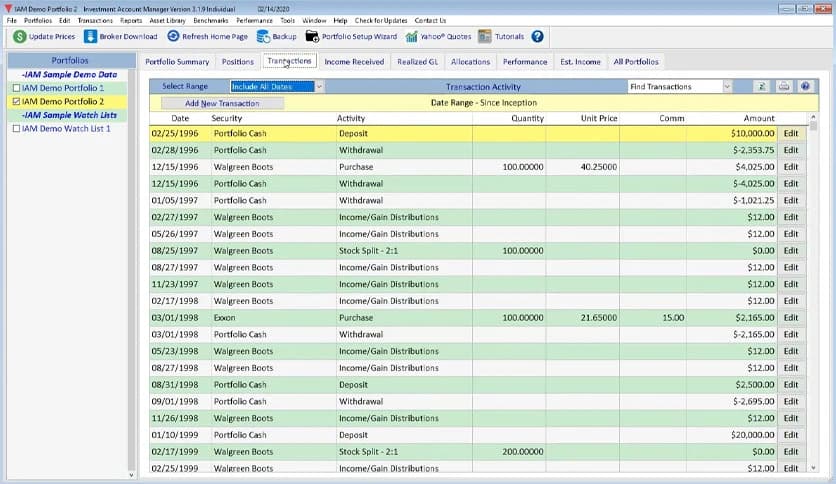Go to the Allocations tab

470,61
